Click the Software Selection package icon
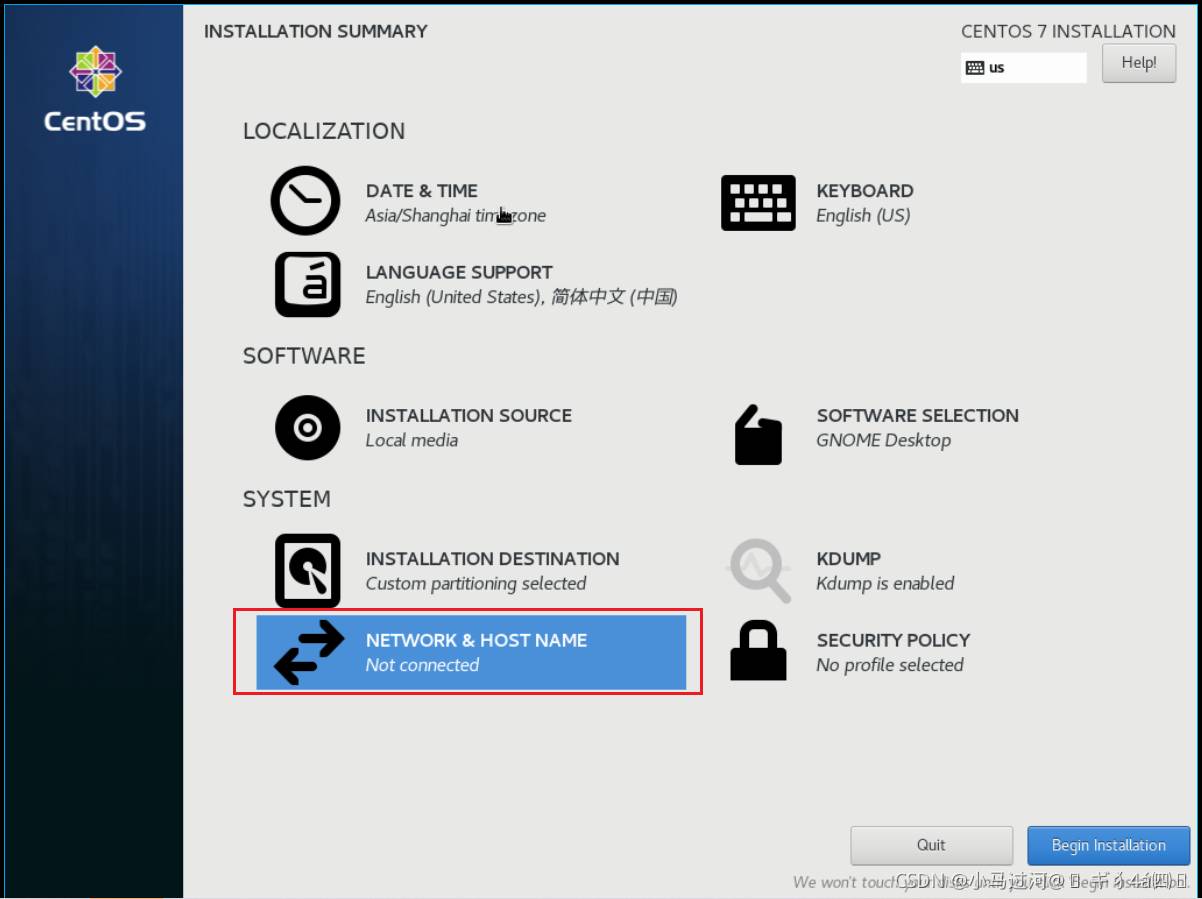This screenshot has height=899, width=1202. tap(758, 435)
